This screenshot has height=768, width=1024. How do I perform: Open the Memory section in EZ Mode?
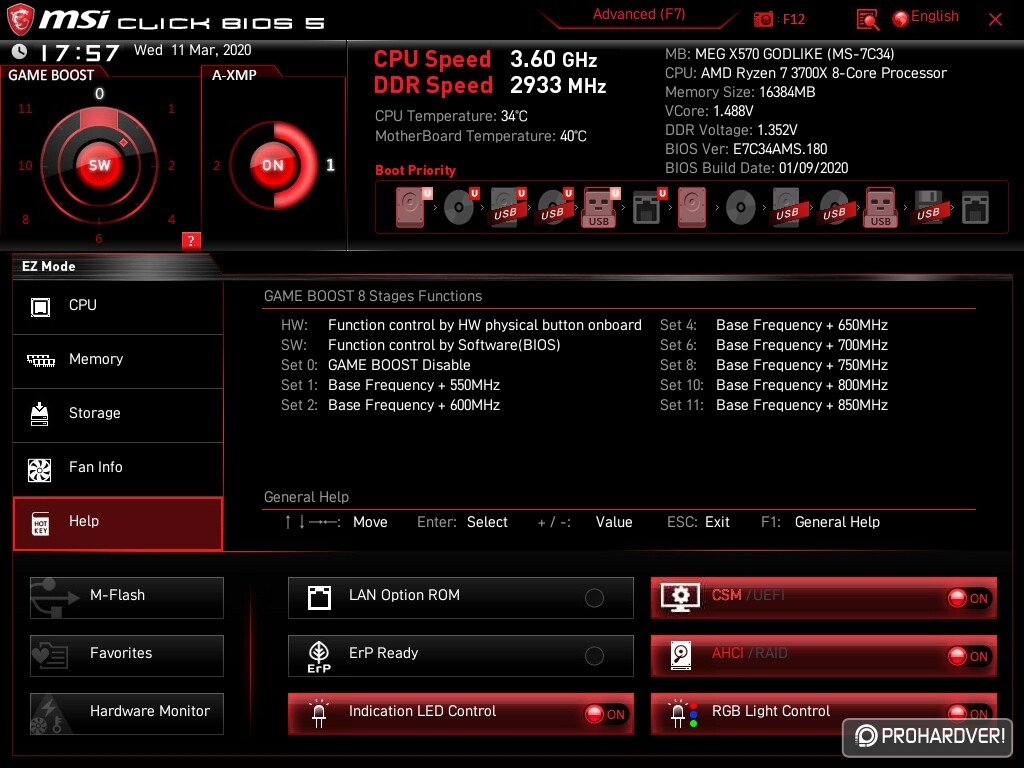(x=118, y=361)
